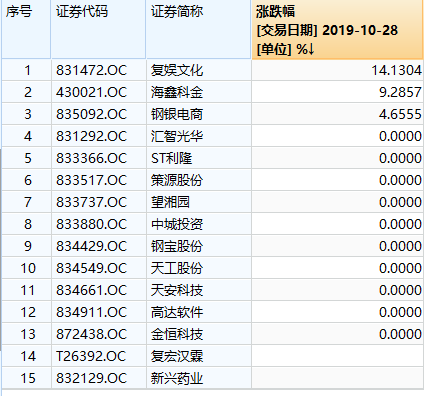The height and width of the screenshot is (396, 427).
Task: Select the 4.6555 change value
Action: [x=400, y=114]
